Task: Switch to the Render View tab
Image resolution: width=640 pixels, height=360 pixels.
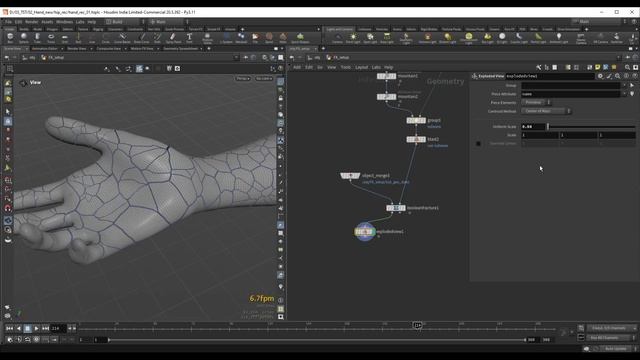Action: (x=77, y=49)
